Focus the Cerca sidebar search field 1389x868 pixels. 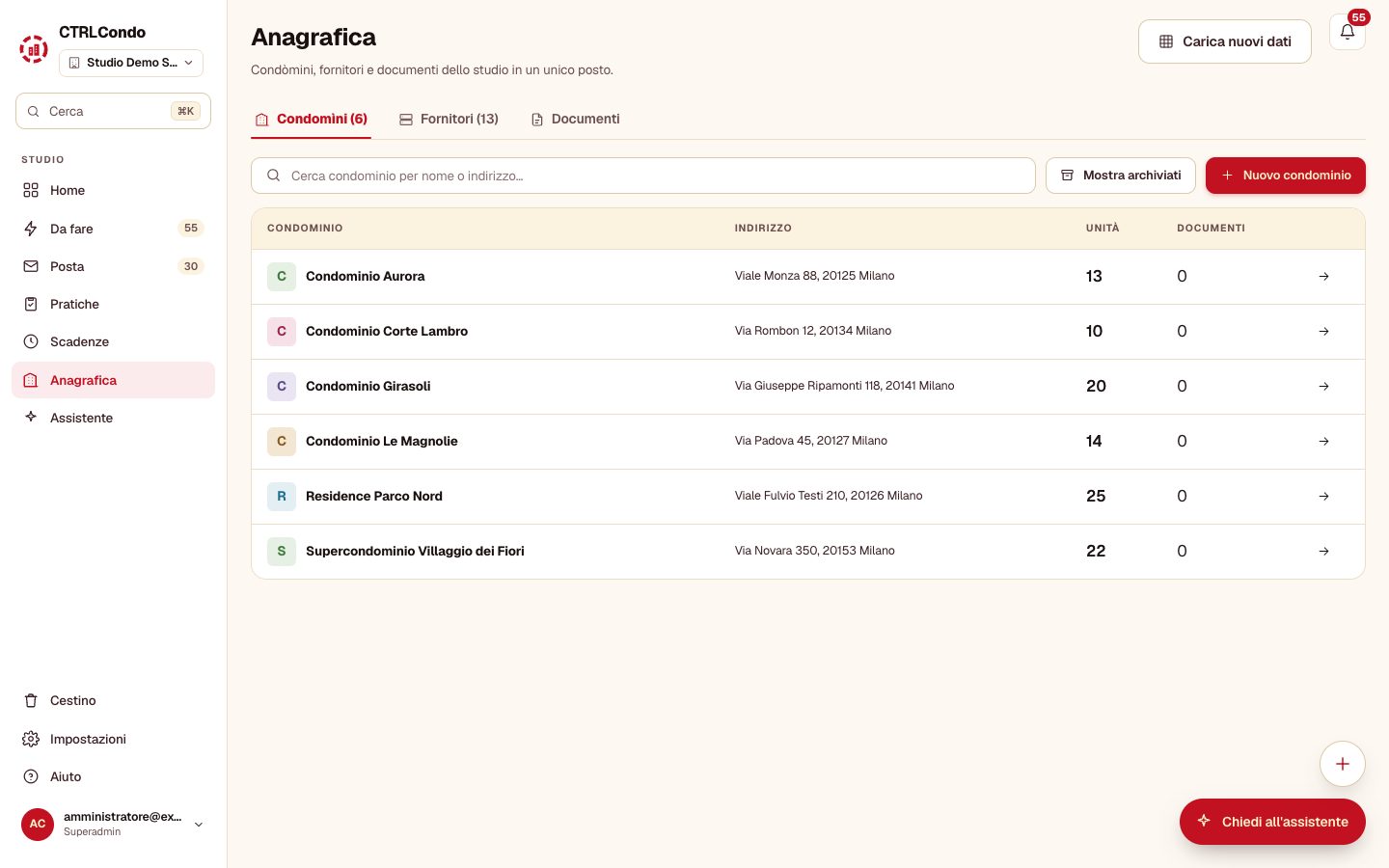point(113,111)
